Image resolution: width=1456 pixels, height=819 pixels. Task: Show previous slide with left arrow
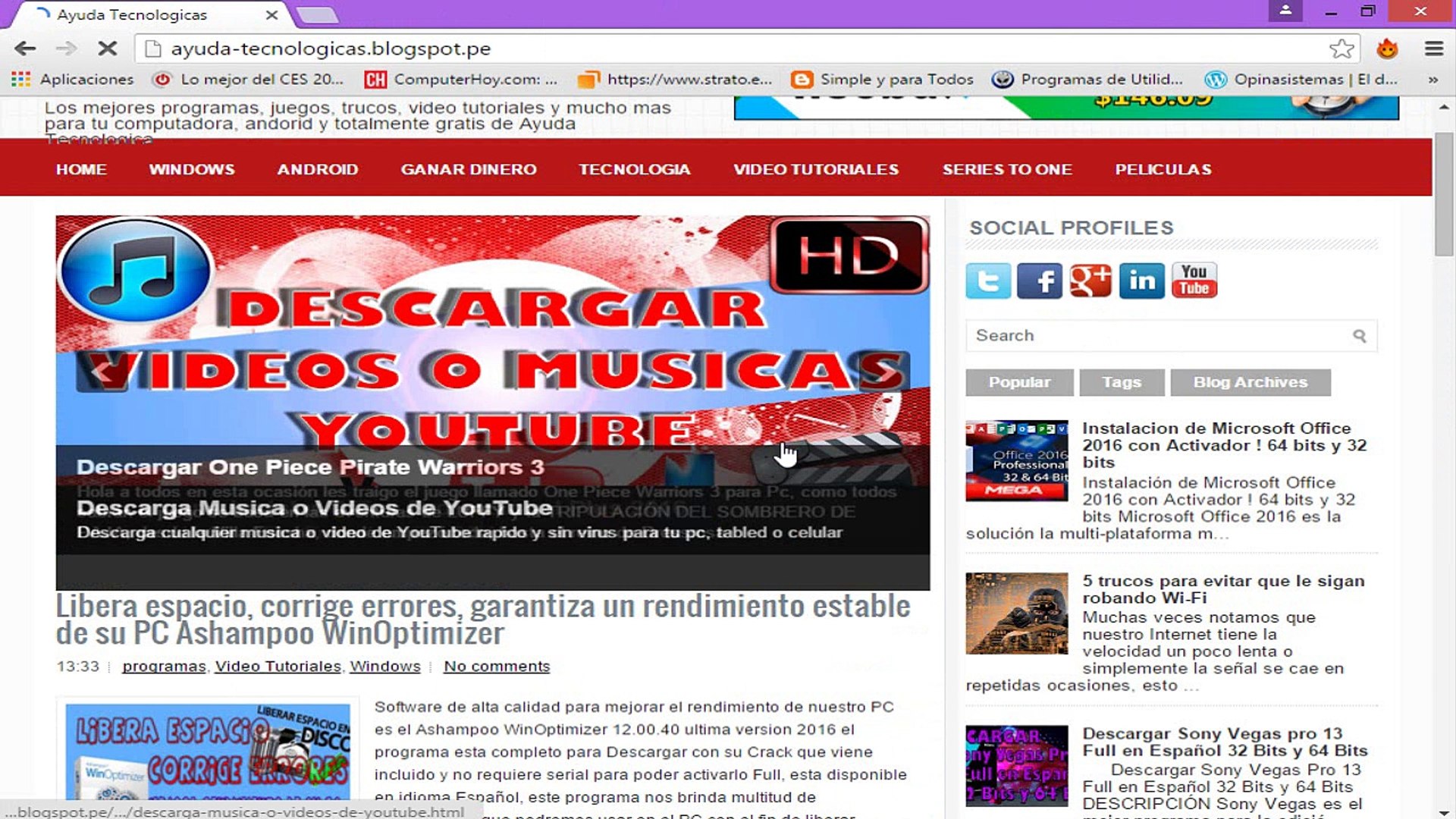coord(101,371)
